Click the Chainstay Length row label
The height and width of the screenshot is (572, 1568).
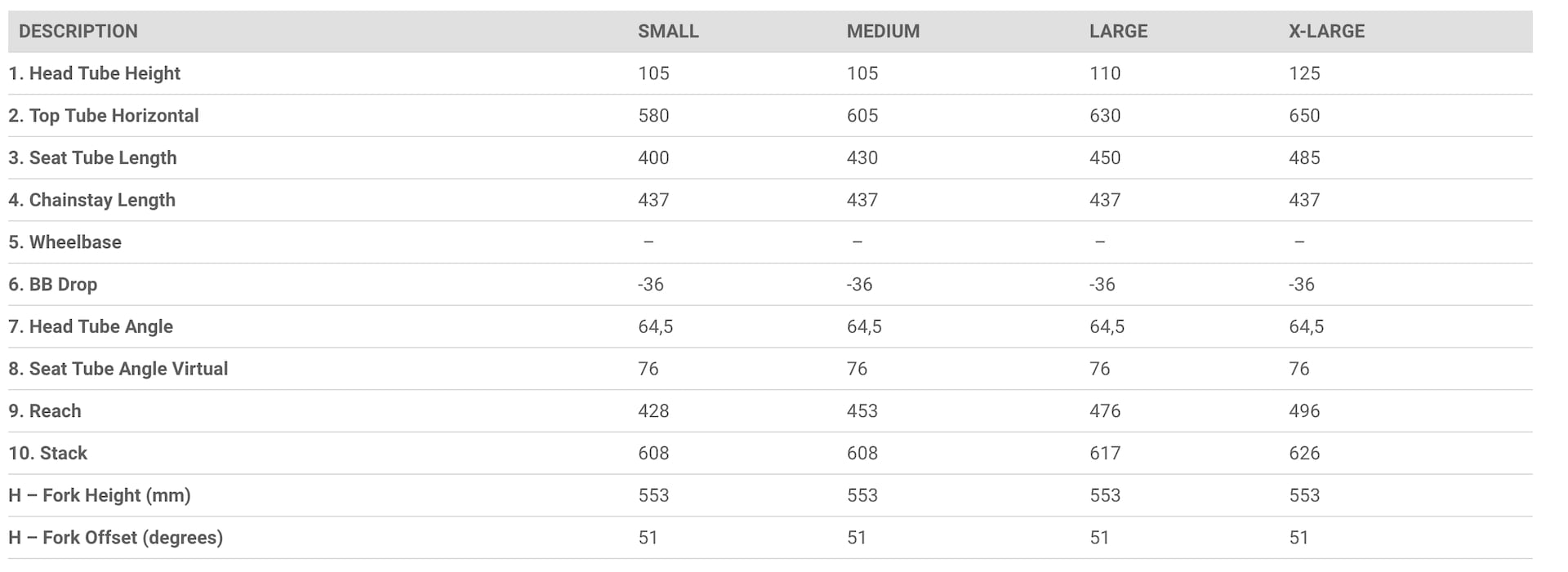(91, 200)
